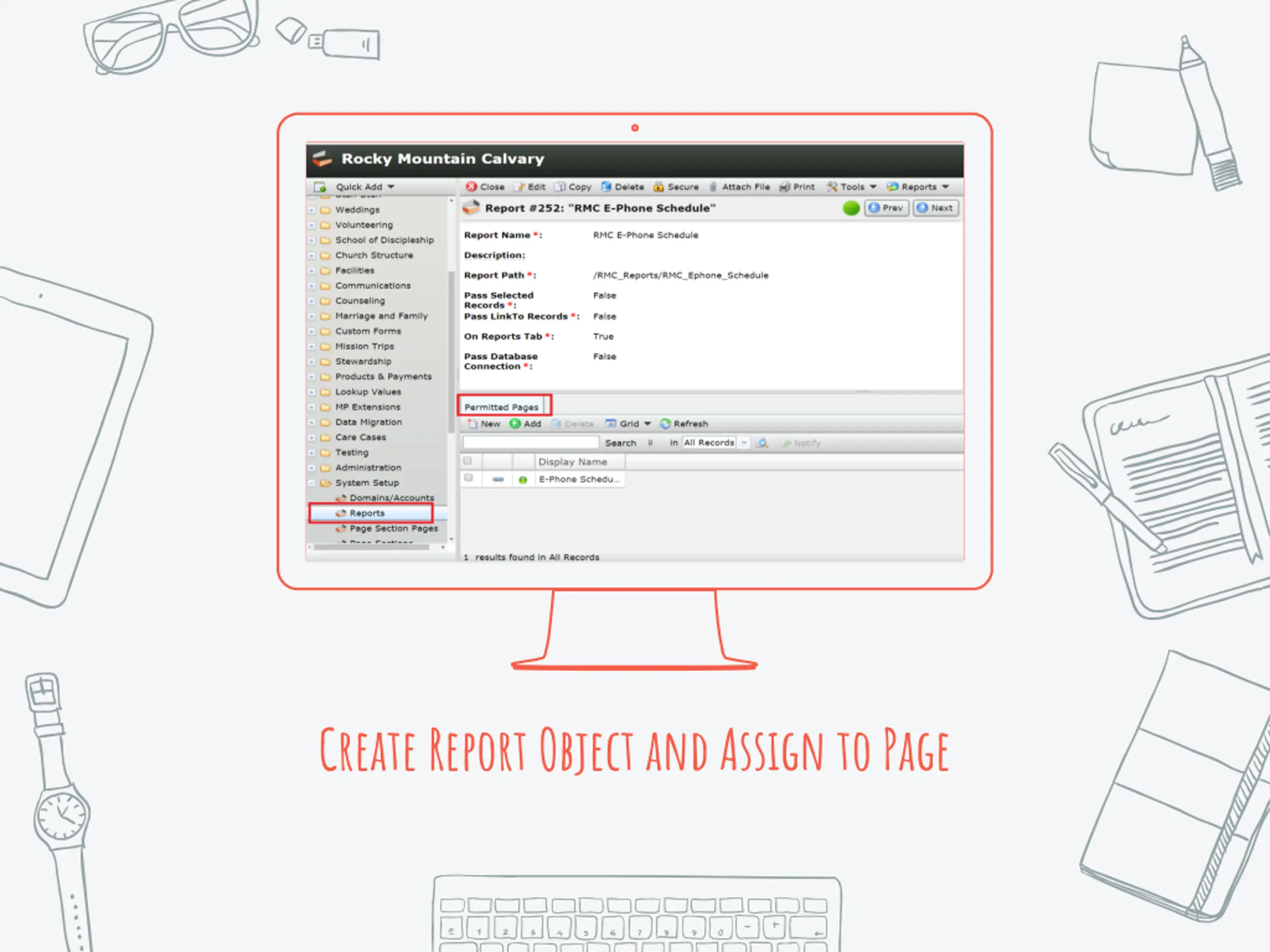Click the navigation tree horizontal scrollbar
The image size is (1270, 952).
point(372,547)
